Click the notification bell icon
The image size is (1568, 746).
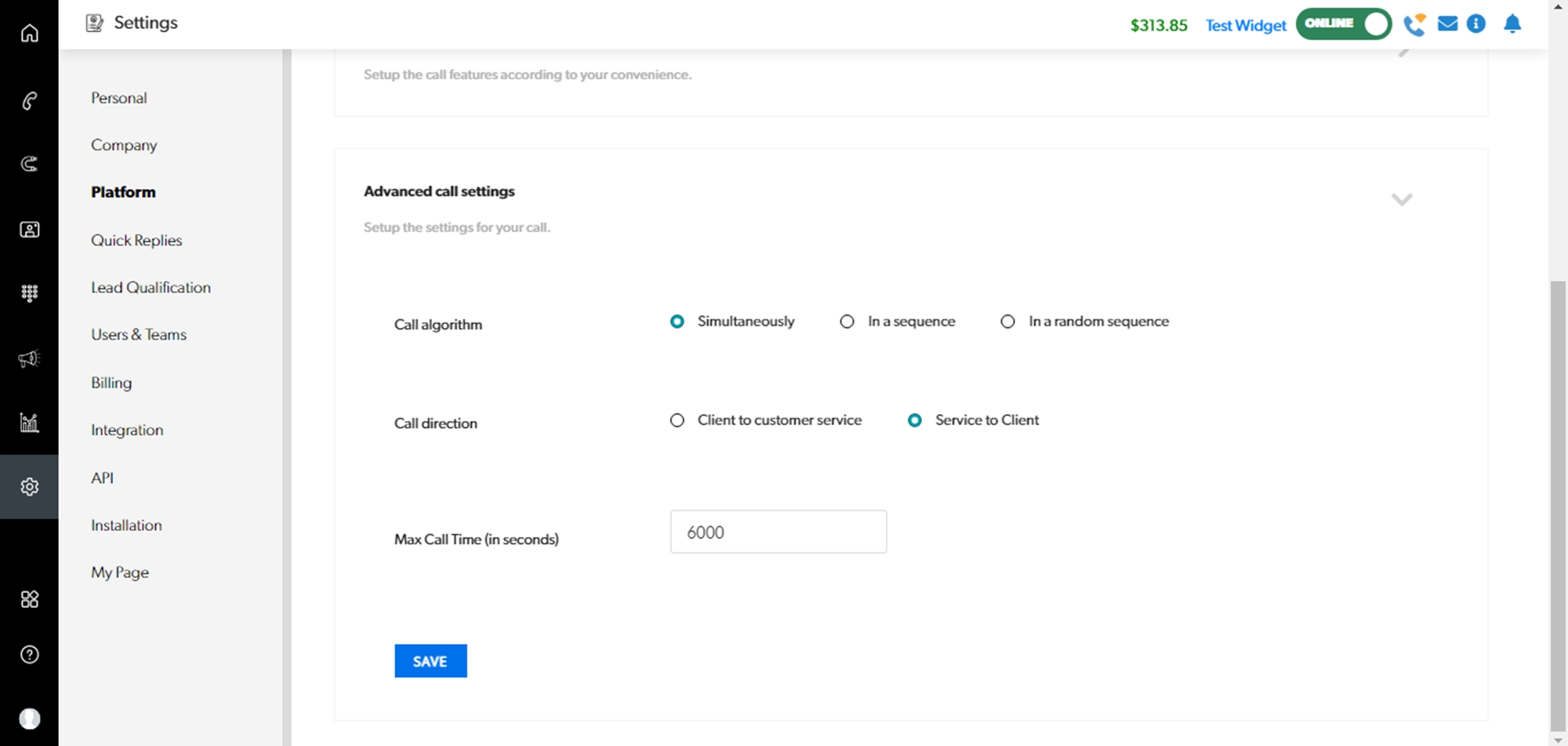point(1512,24)
